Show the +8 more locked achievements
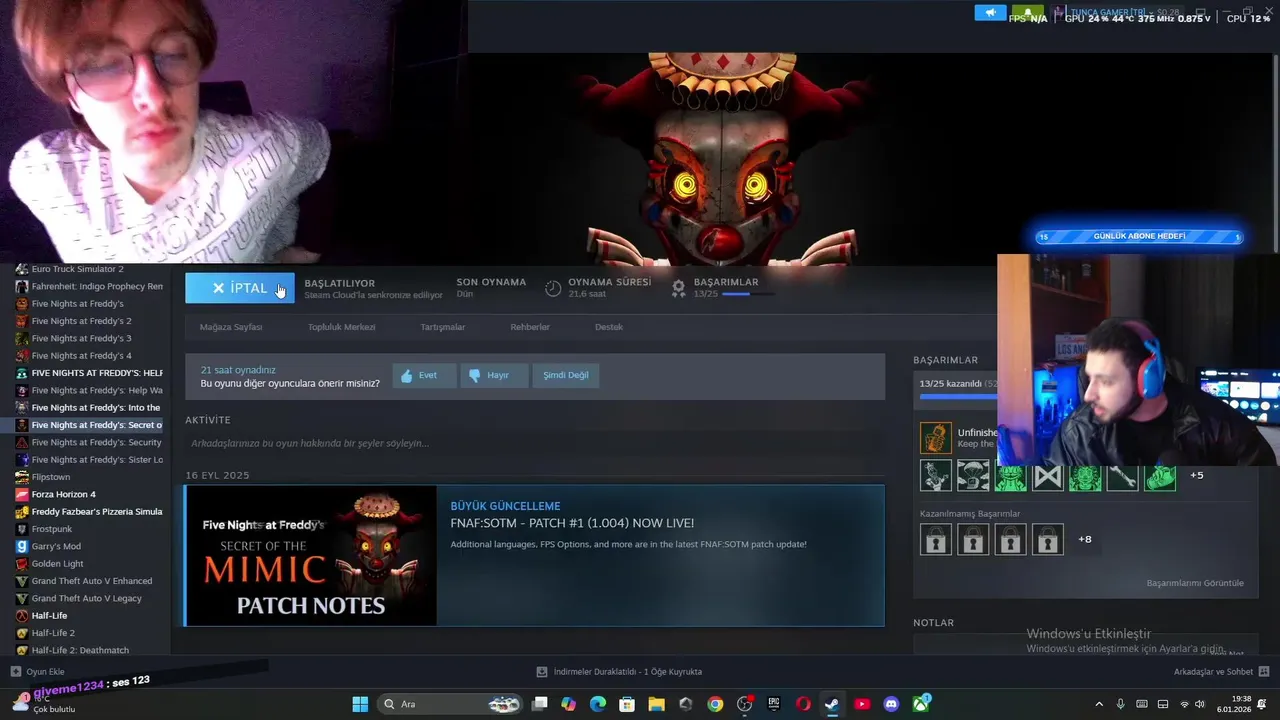Screen dimensions: 1280x720 click(1085, 539)
